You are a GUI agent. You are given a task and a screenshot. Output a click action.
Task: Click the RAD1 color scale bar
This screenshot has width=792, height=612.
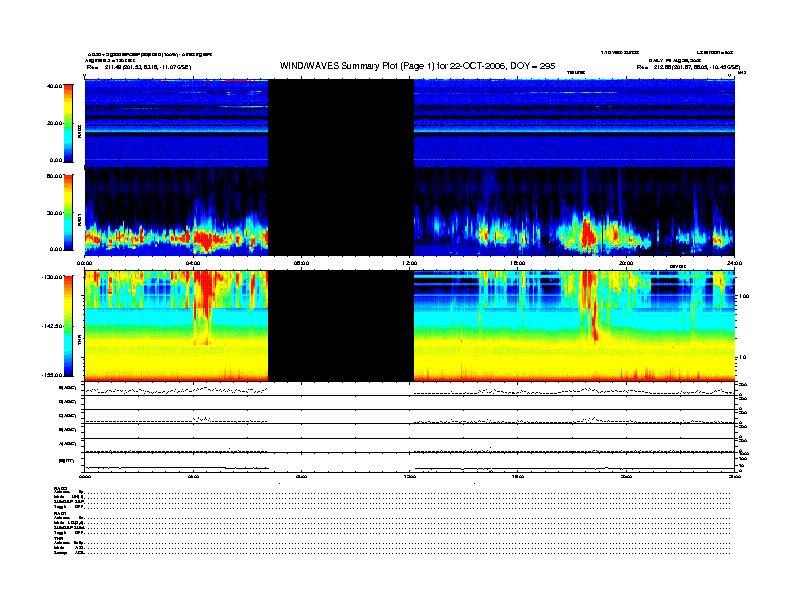68,213
